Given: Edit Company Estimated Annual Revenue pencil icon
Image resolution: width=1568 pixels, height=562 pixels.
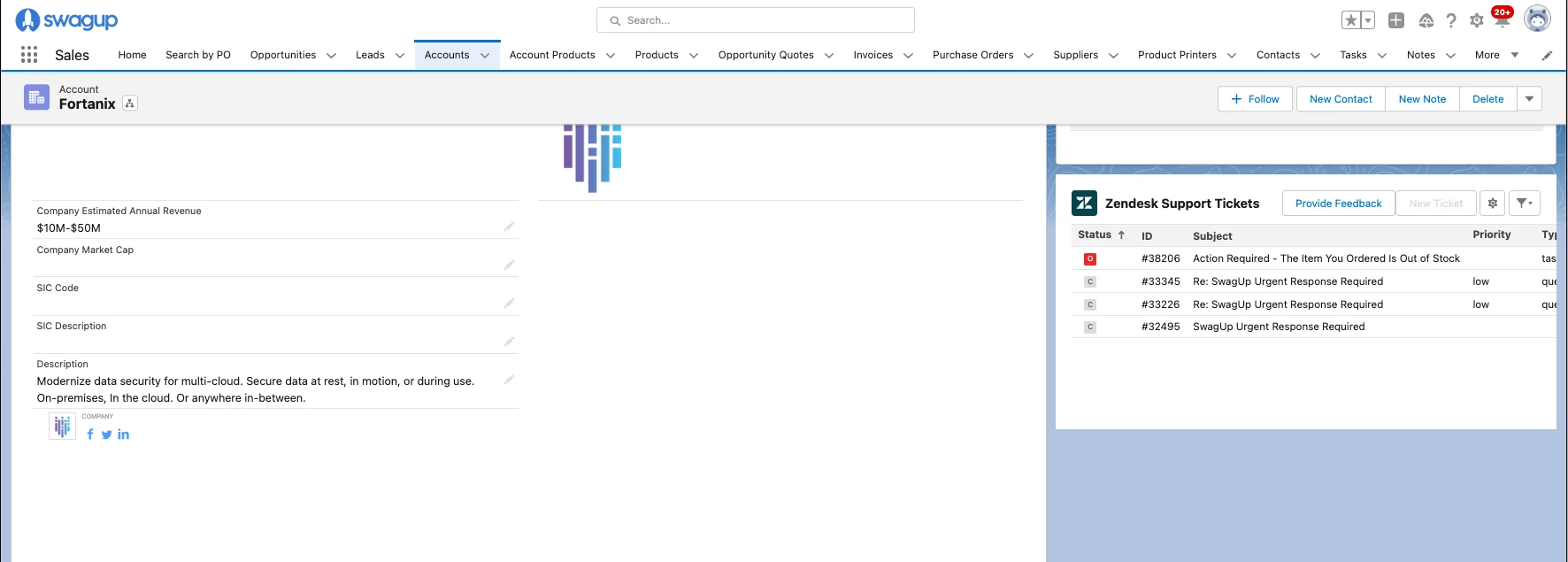Looking at the screenshot, I should (x=509, y=227).
